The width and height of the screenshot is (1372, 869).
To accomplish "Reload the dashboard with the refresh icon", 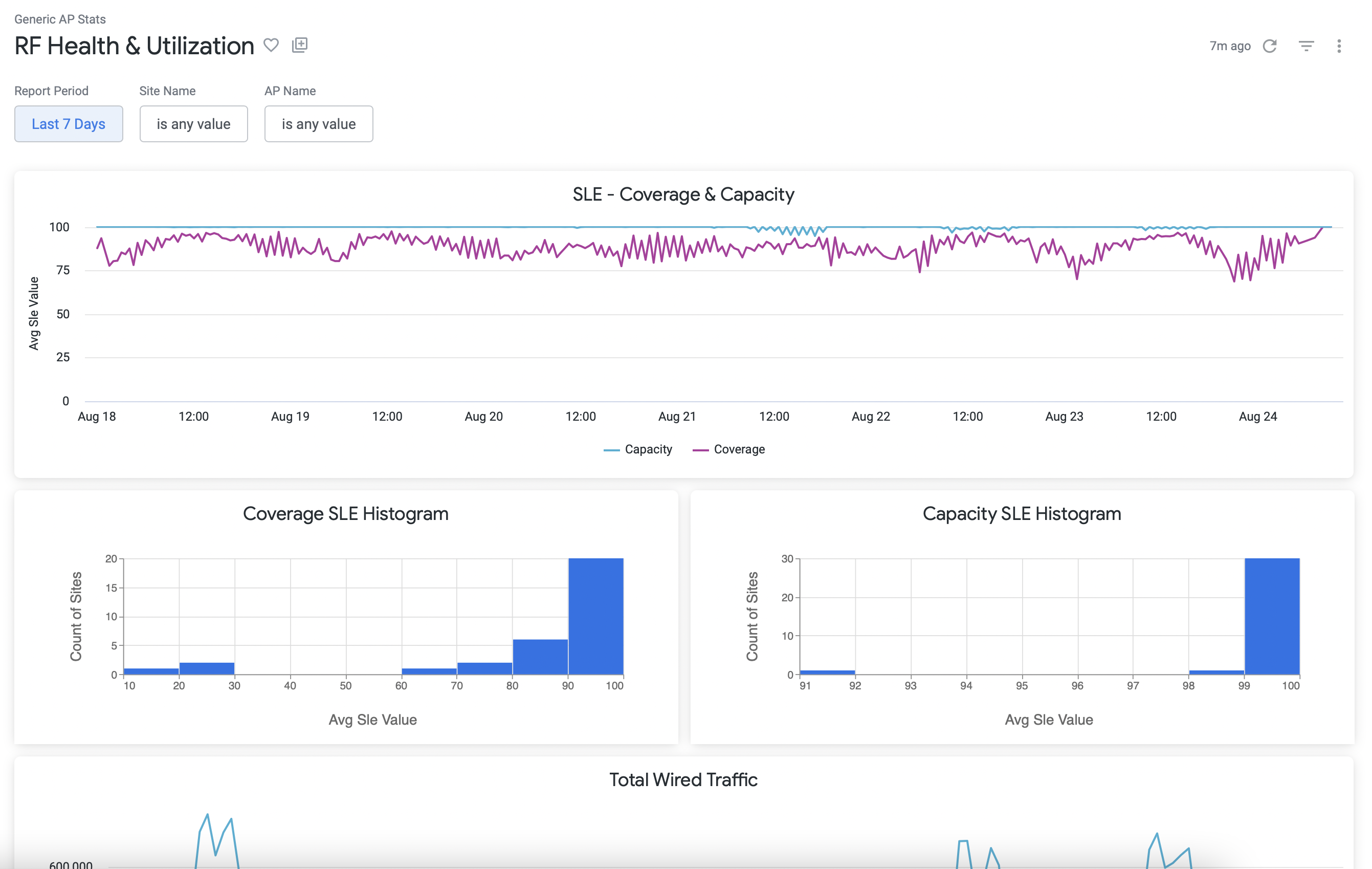I will coord(1270,46).
